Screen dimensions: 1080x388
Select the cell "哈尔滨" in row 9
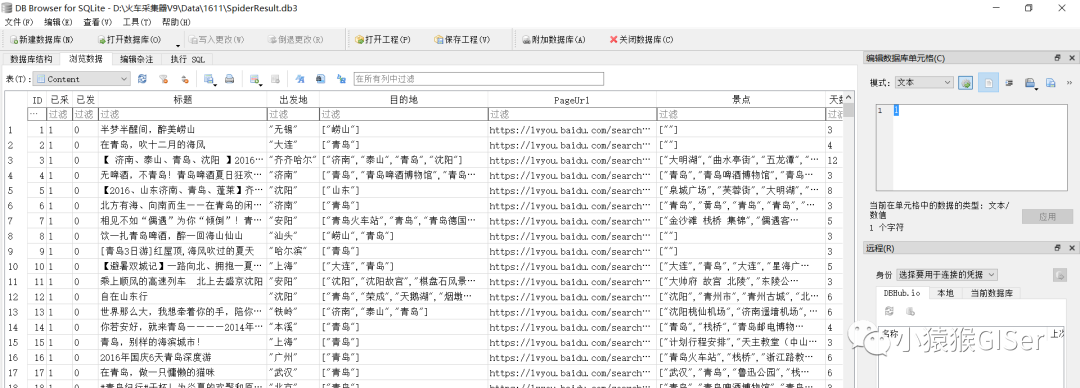(293, 251)
